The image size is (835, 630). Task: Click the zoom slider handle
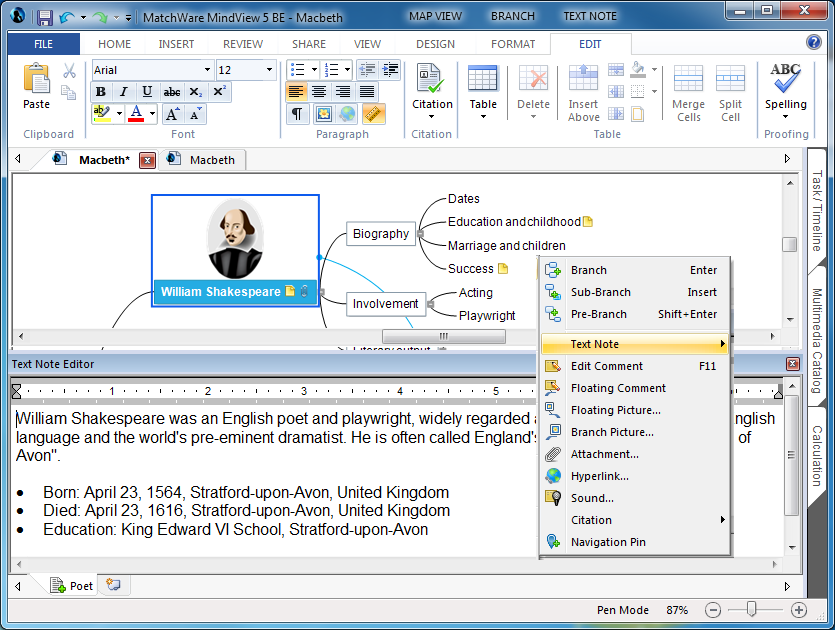click(x=751, y=609)
